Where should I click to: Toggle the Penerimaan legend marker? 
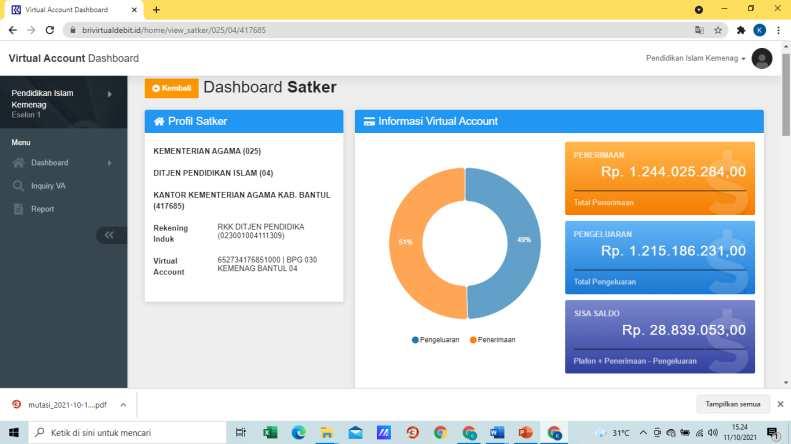pyautogui.click(x=473, y=340)
